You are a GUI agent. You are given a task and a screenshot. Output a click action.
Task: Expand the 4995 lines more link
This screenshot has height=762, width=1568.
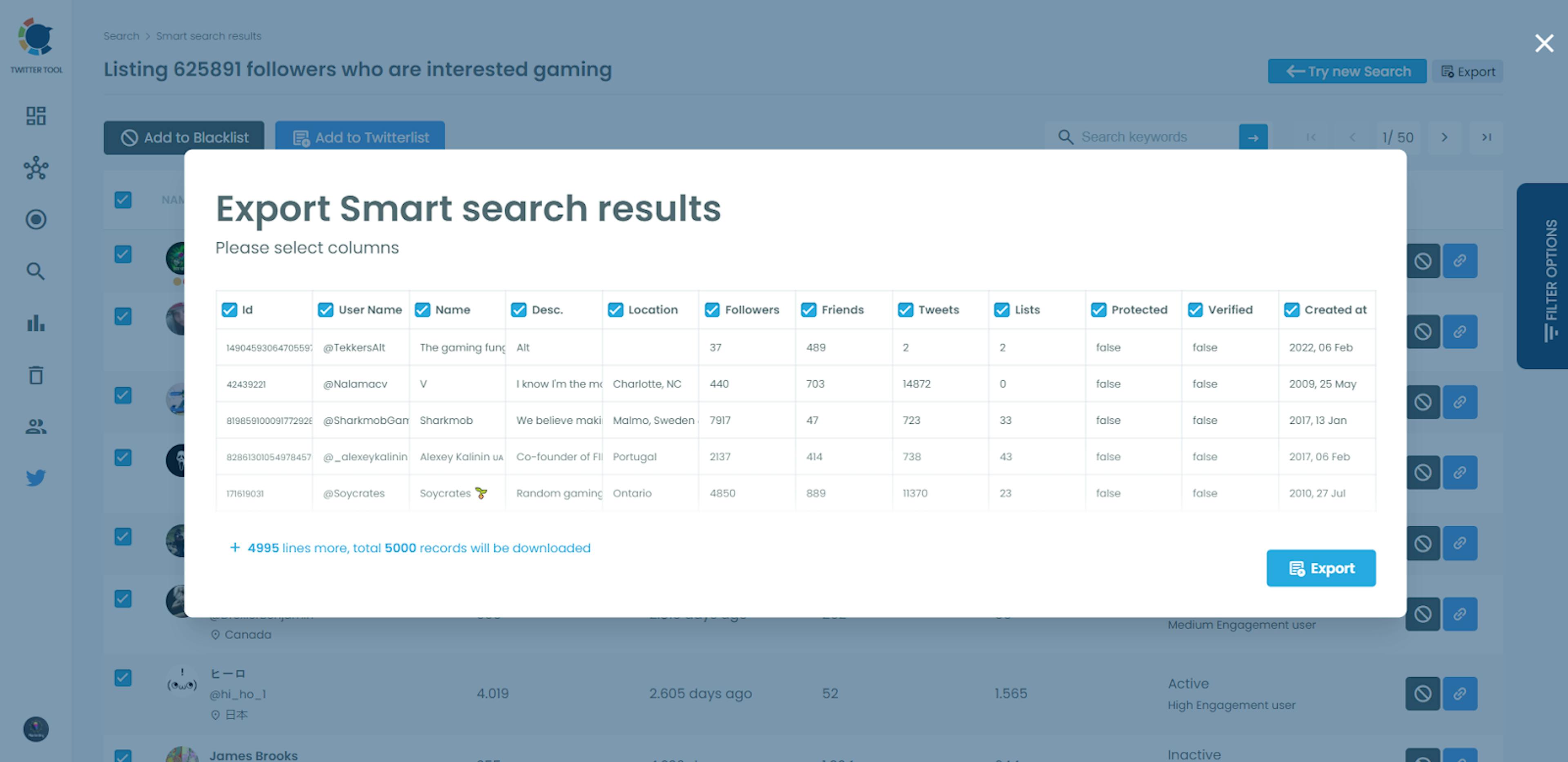pyautogui.click(x=410, y=548)
